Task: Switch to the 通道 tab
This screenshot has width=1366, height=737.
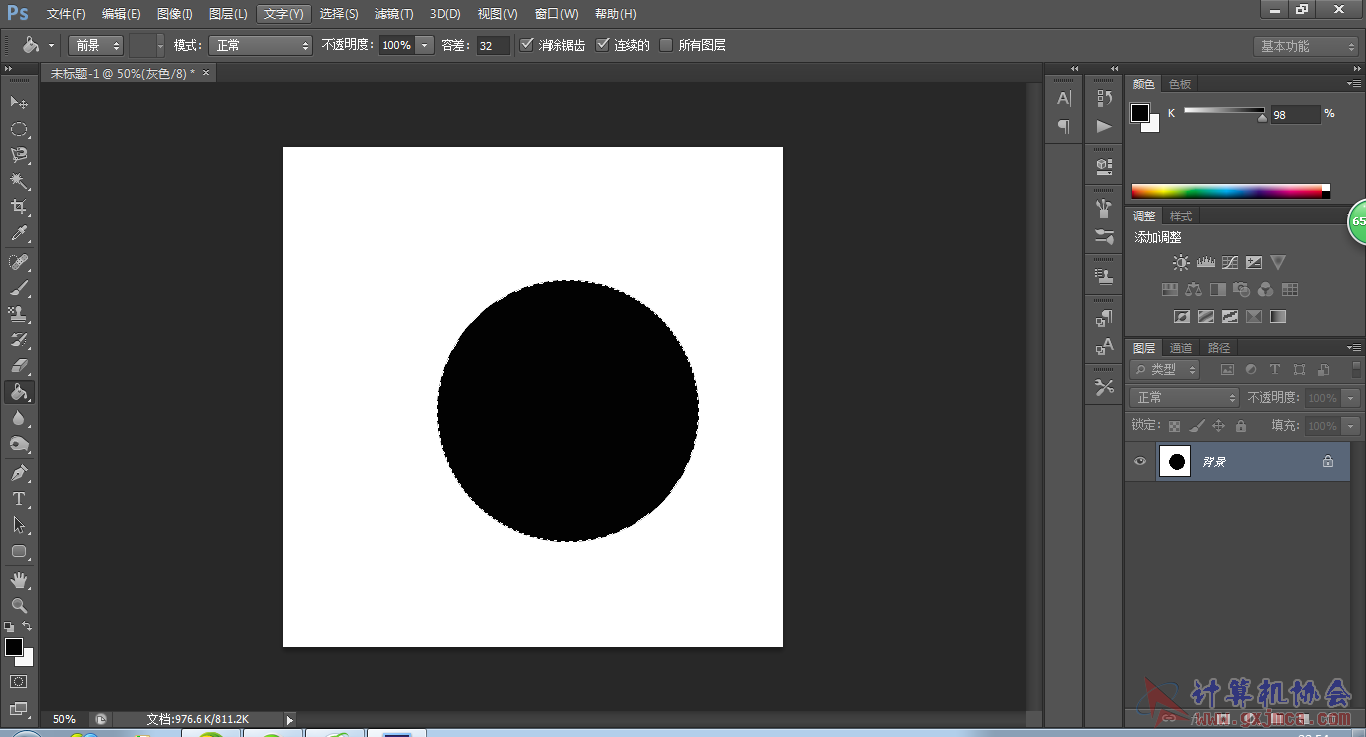Action: (x=1181, y=348)
